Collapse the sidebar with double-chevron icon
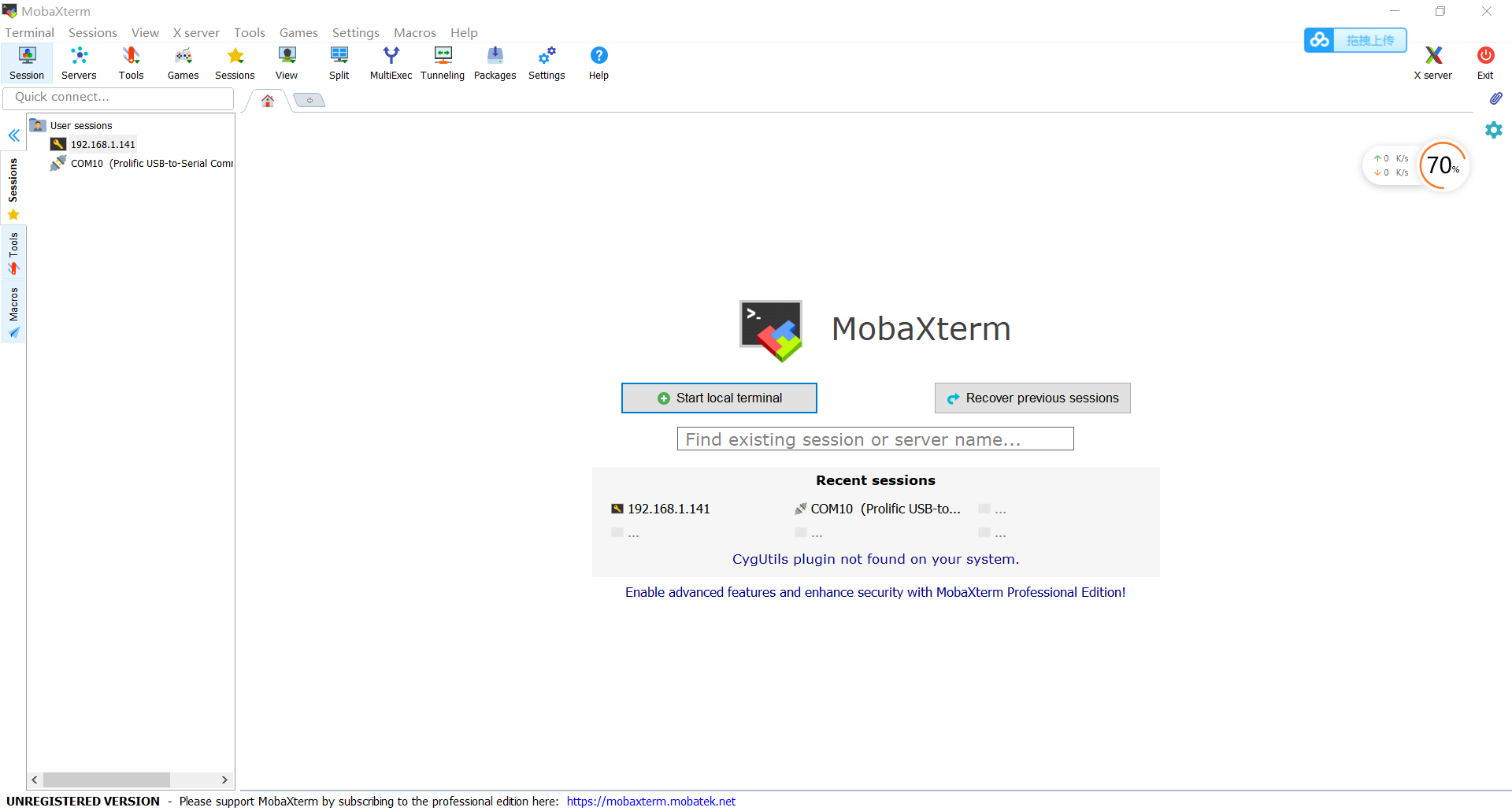This screenshot has height=811, width=1512. coord(13,135)
